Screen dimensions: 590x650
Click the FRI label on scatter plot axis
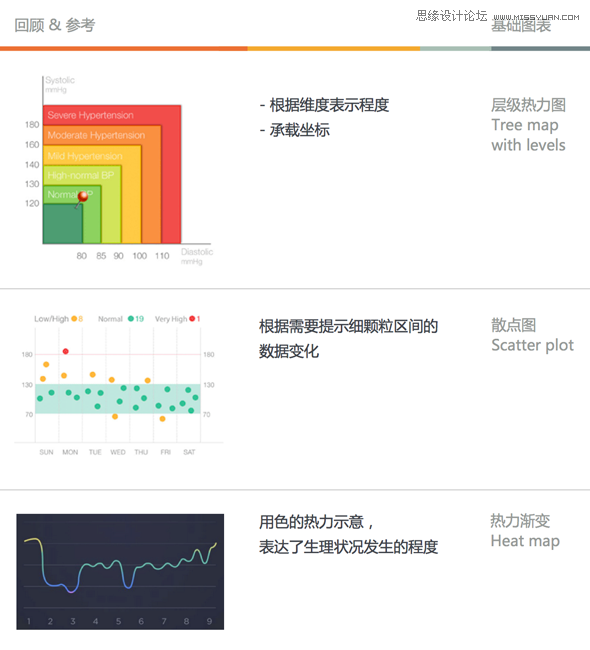coord(165,452)
